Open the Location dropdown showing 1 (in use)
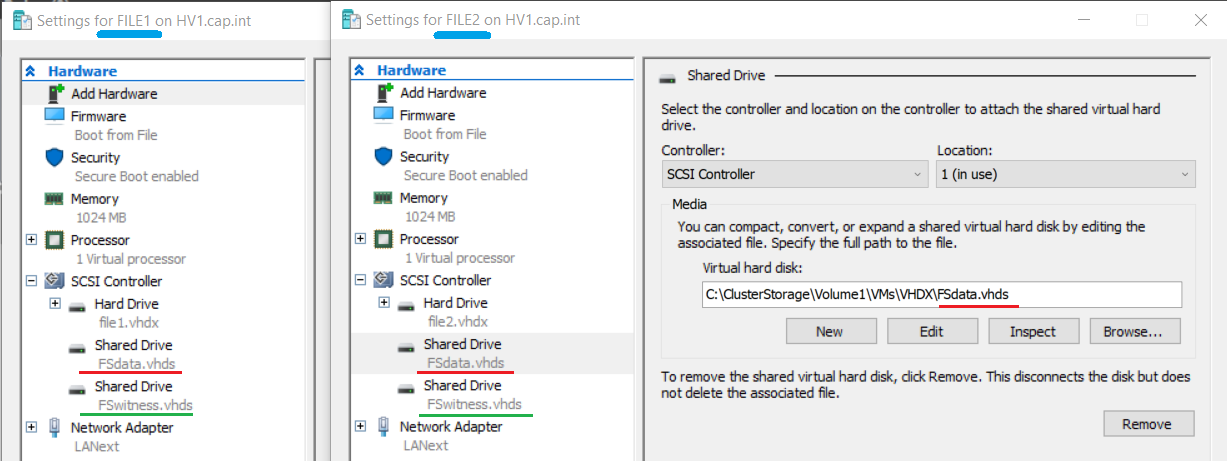Screen dimensions: 1227x461 coord(1066,174)
